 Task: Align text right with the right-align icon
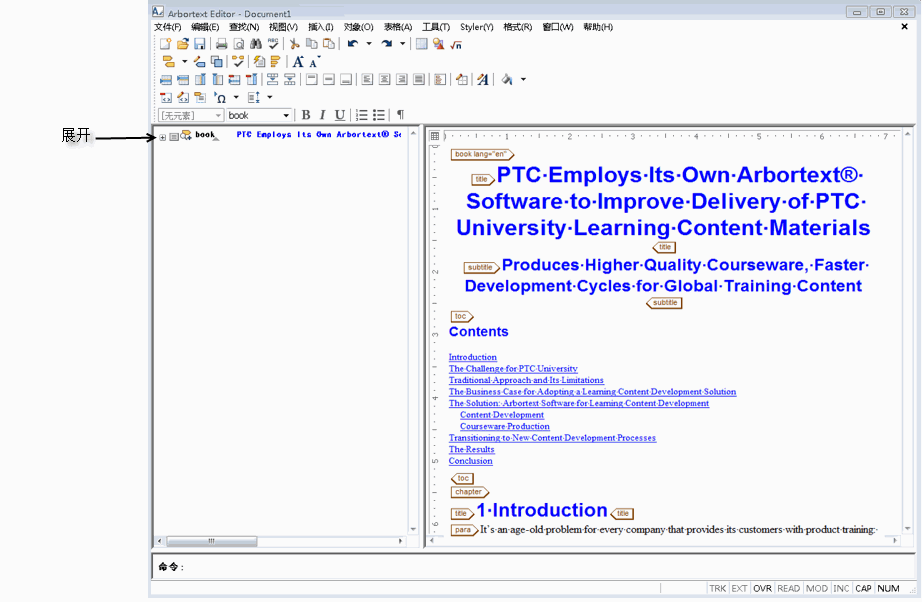coord(402,79)
